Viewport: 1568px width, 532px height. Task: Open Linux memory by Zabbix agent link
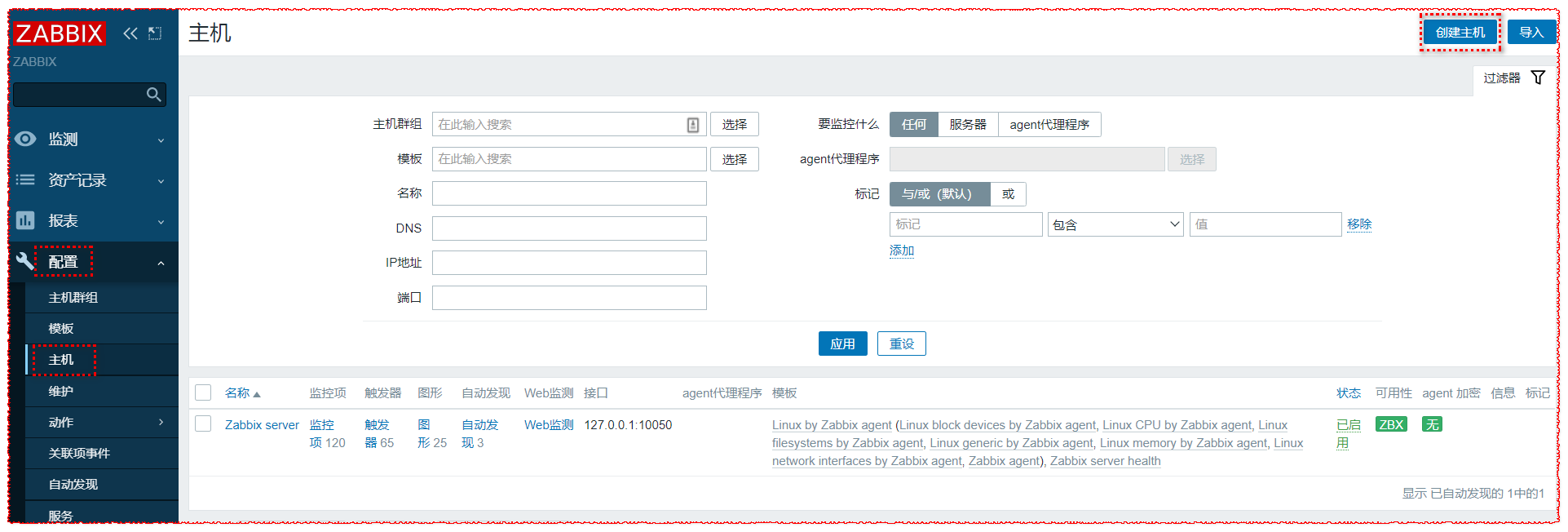[1183, 442]
